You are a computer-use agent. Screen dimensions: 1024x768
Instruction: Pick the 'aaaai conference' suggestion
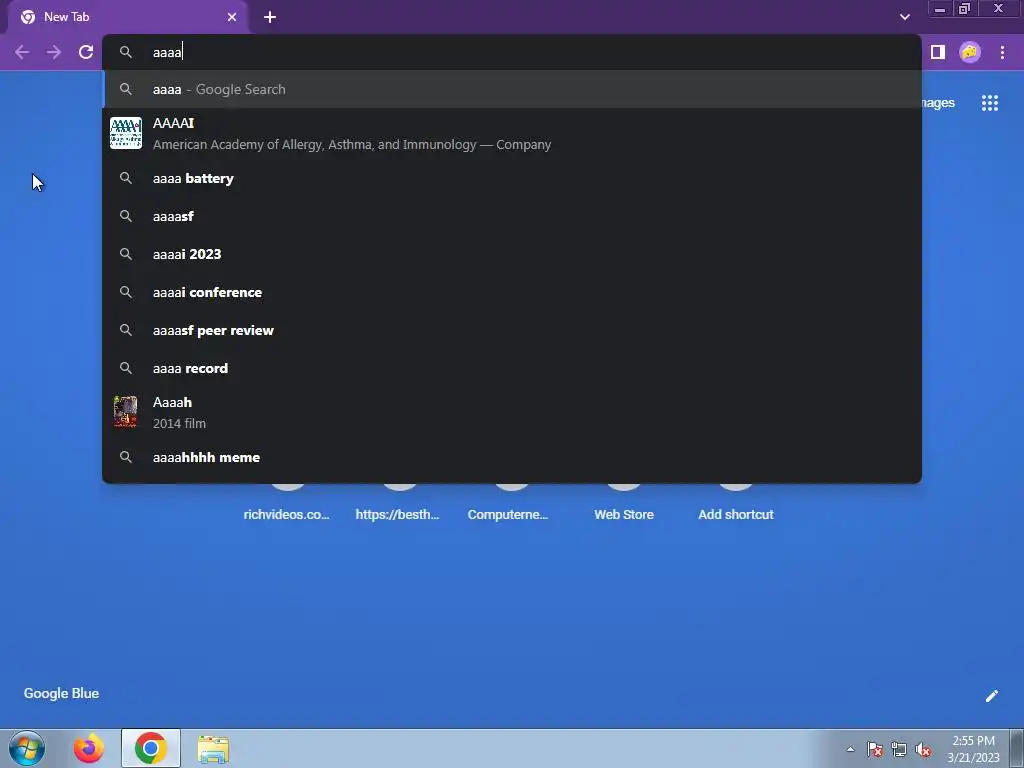coord(511,292)
